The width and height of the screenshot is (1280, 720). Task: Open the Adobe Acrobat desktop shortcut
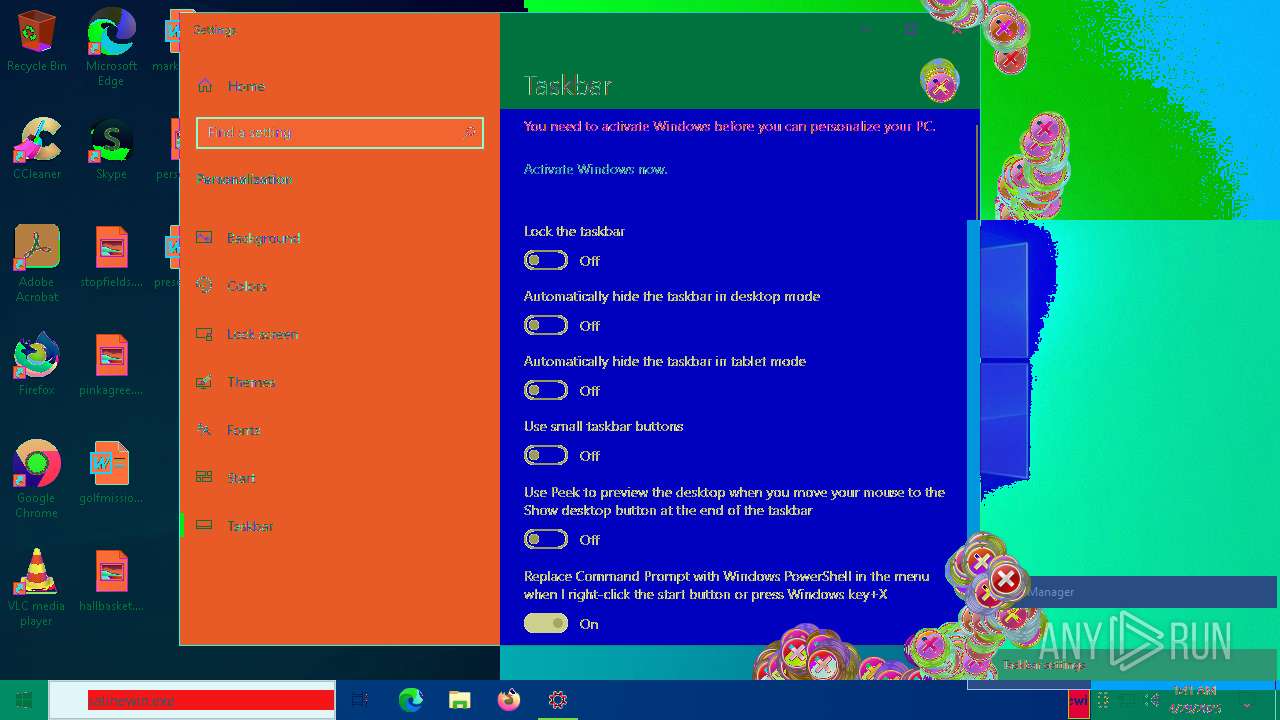click(x=37, y=264)
